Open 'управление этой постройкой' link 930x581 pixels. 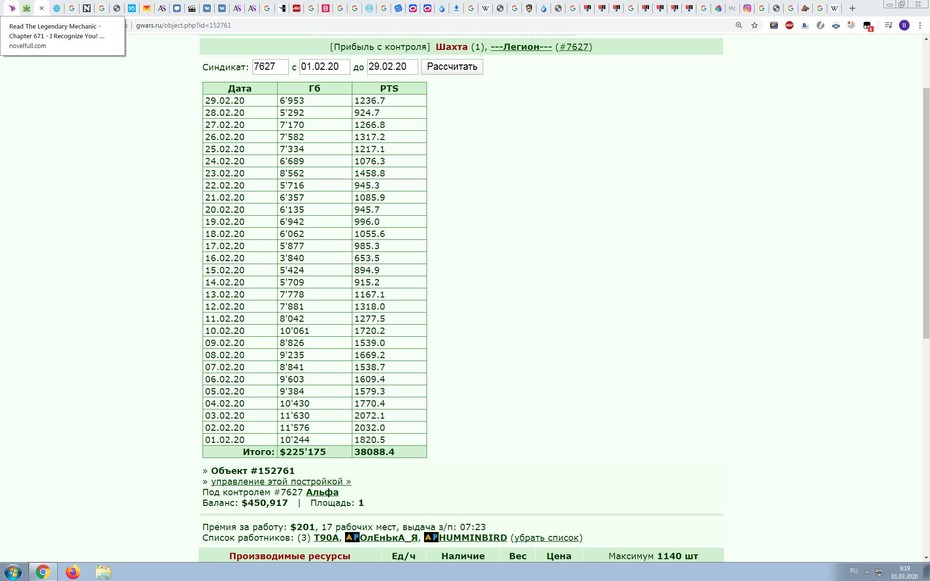[281, 481]
